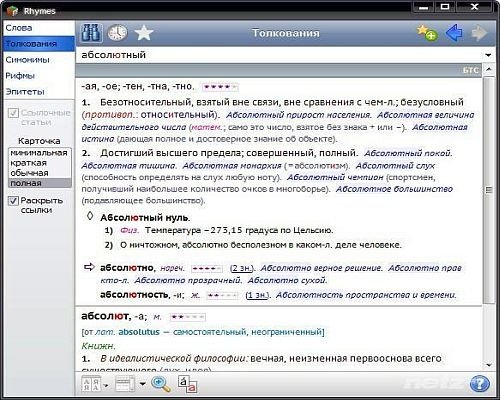Click the example Абсолютное большинство

pos(394,189)
